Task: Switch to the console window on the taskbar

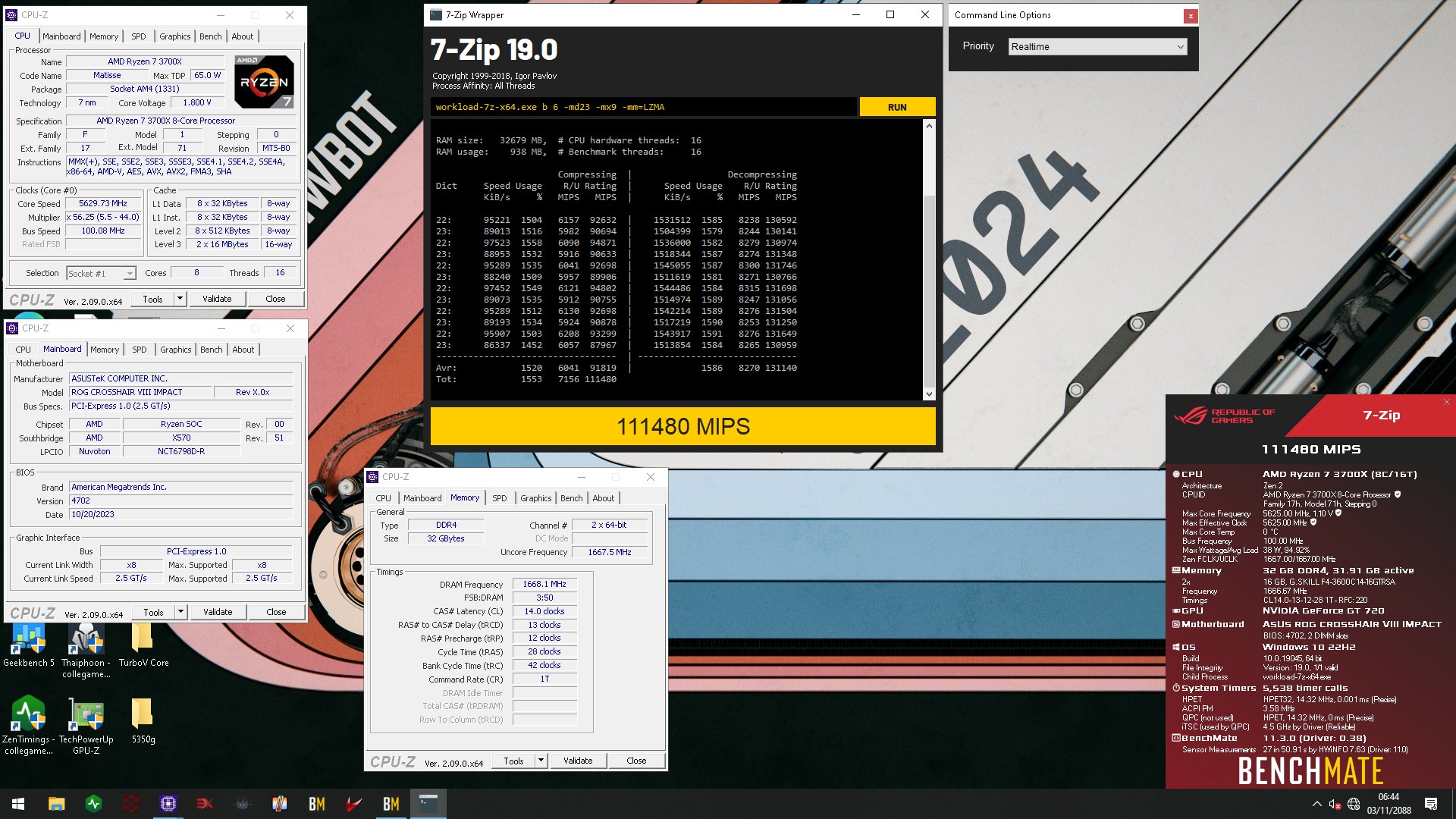Action: coord(428,804)
